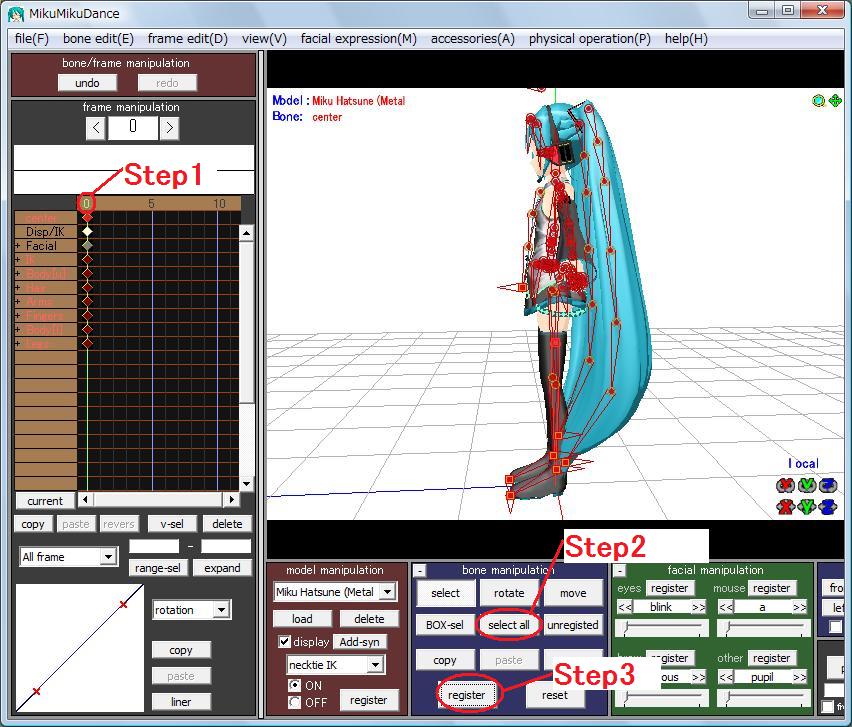Click frame 5 on the timeline ruler
852x727 pixels.
[152, 203]
